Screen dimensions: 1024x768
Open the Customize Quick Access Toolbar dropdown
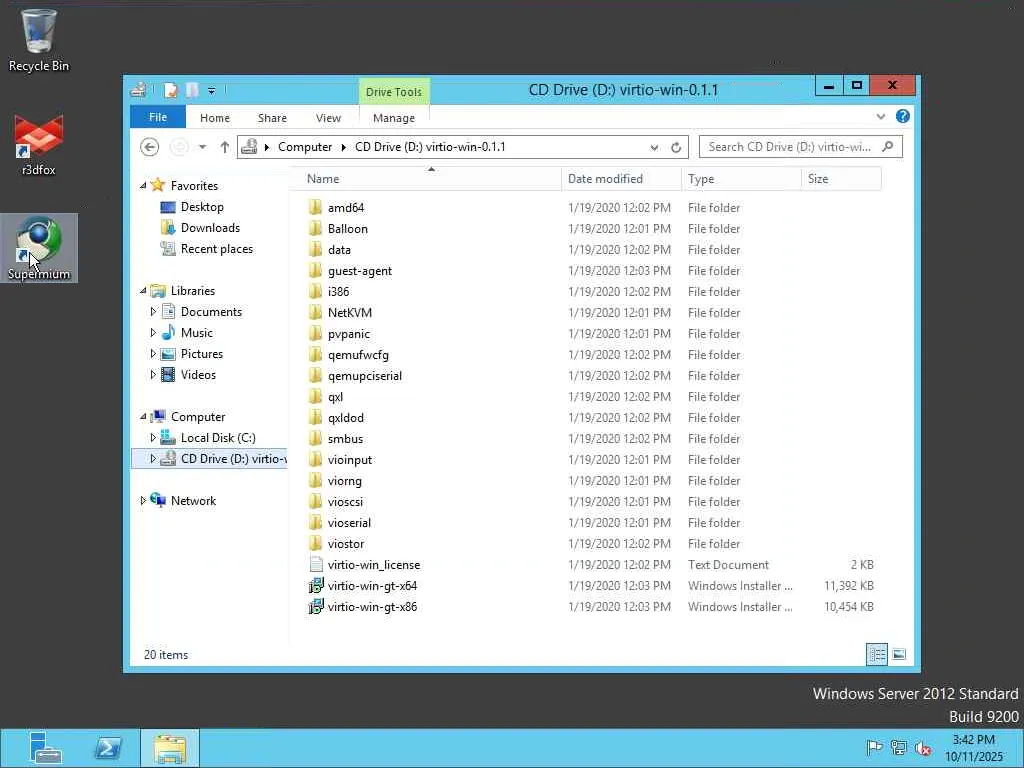coord(212,91)
